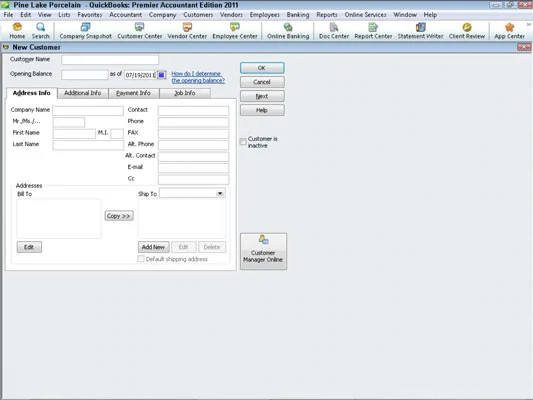Open the Doc Center

coord(334,31)
